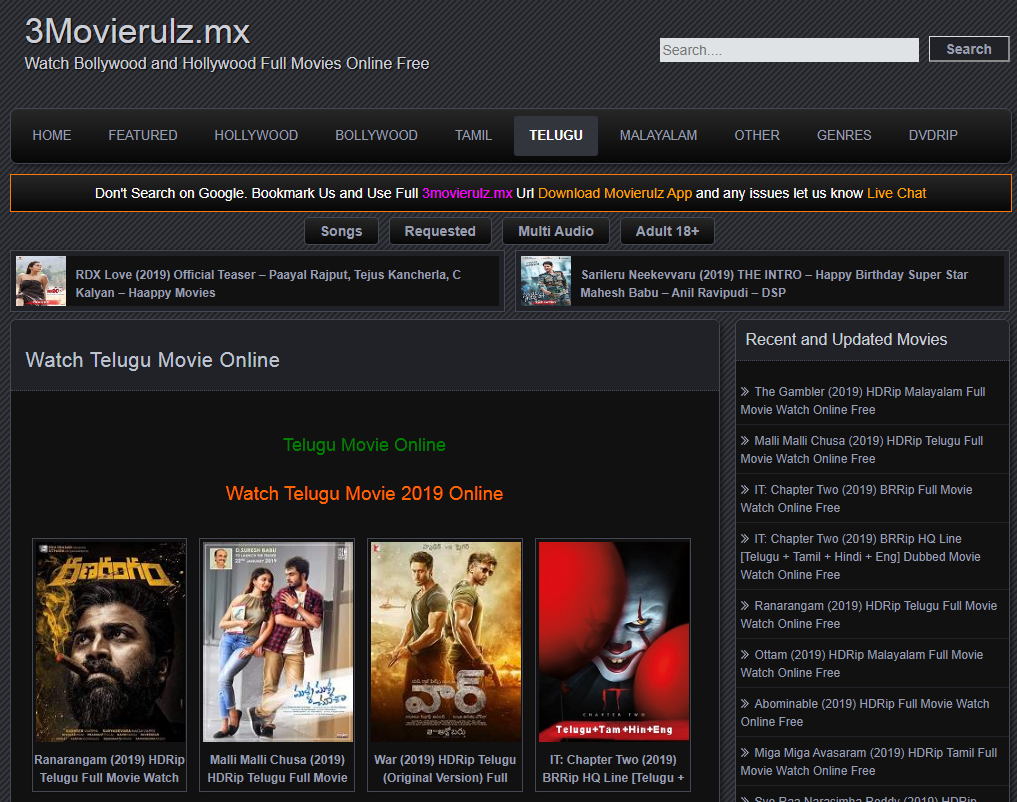The width and height of the screenshot is (1017, 802).
Task: Open Ranarangam (2019) HDRip Telugu sidebar link
Action: 868,615
